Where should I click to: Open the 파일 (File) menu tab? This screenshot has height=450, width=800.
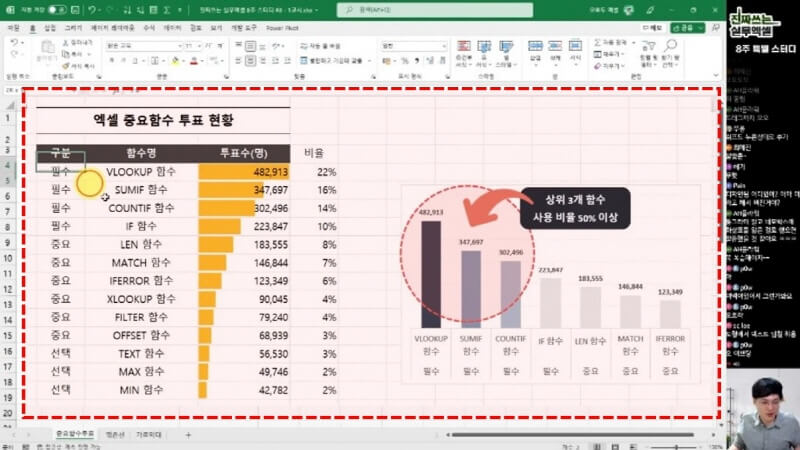14,28
